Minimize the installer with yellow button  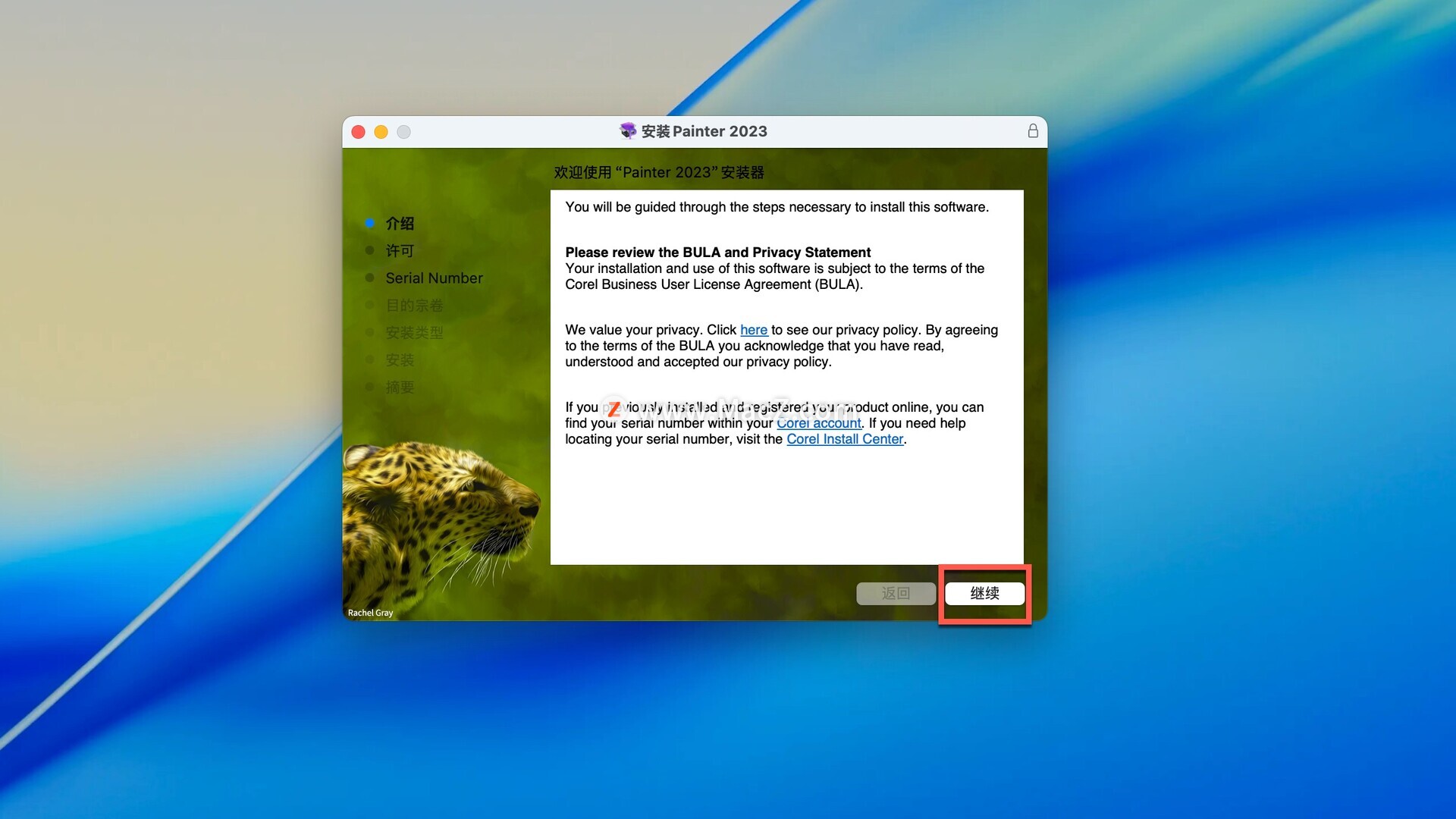coord(381,132)
